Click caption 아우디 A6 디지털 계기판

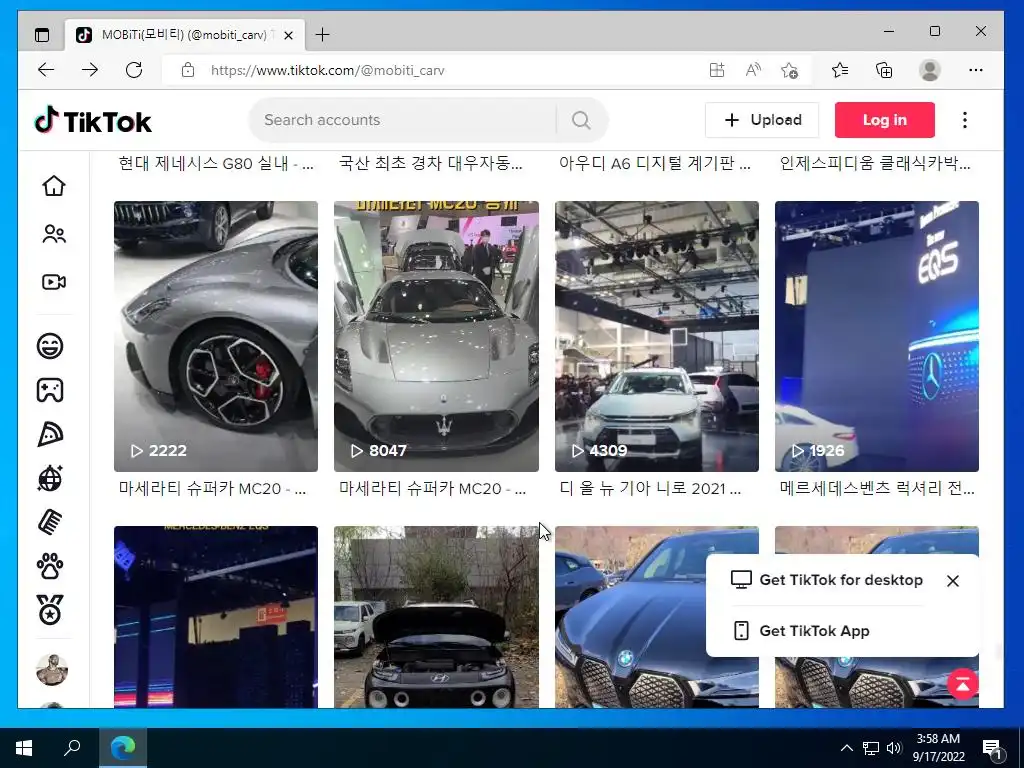[654, 163]
